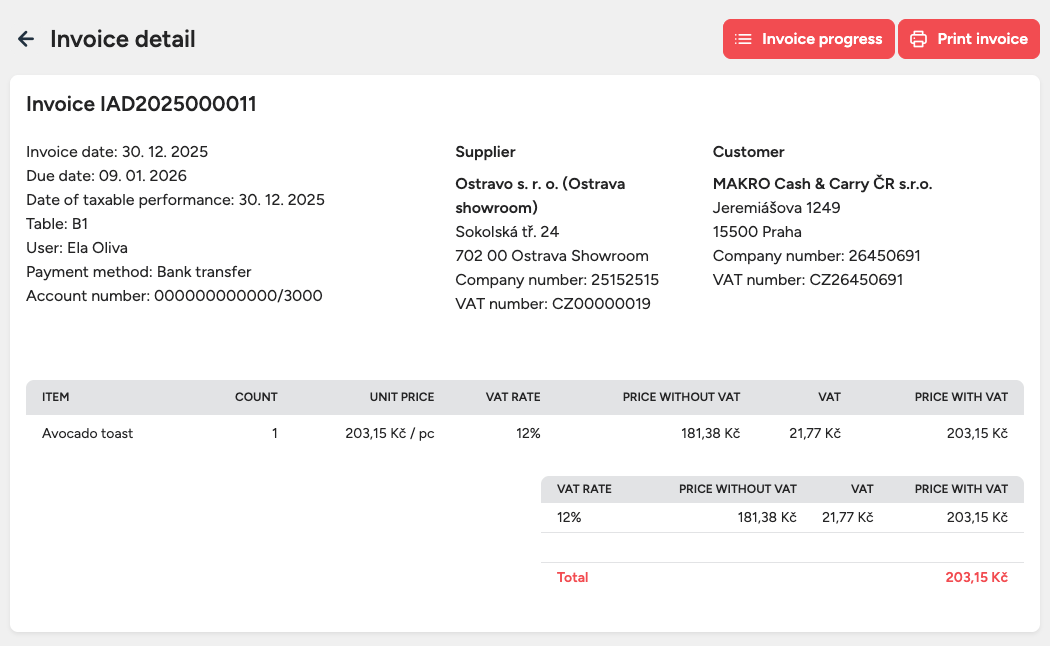Screen dimensions: 1050x646
Task: Click the 12% rate in VAT summary table
Action: tap(569, 517)
